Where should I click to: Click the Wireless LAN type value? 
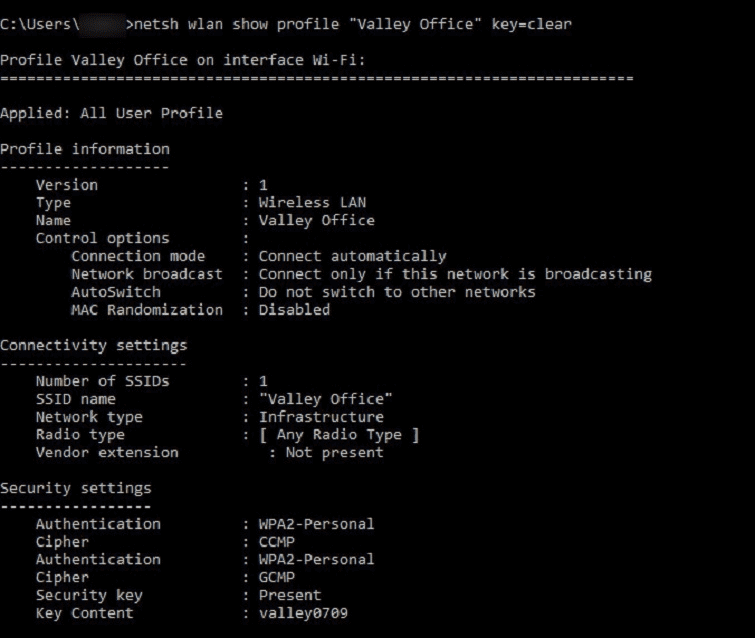[312, 202]
